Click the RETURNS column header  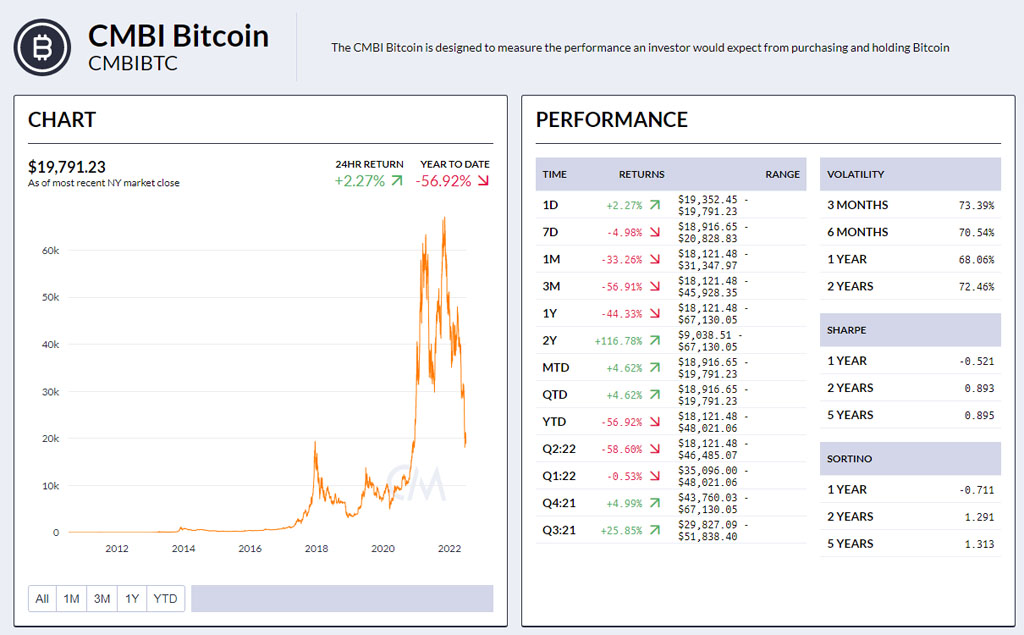click(641, 174)
